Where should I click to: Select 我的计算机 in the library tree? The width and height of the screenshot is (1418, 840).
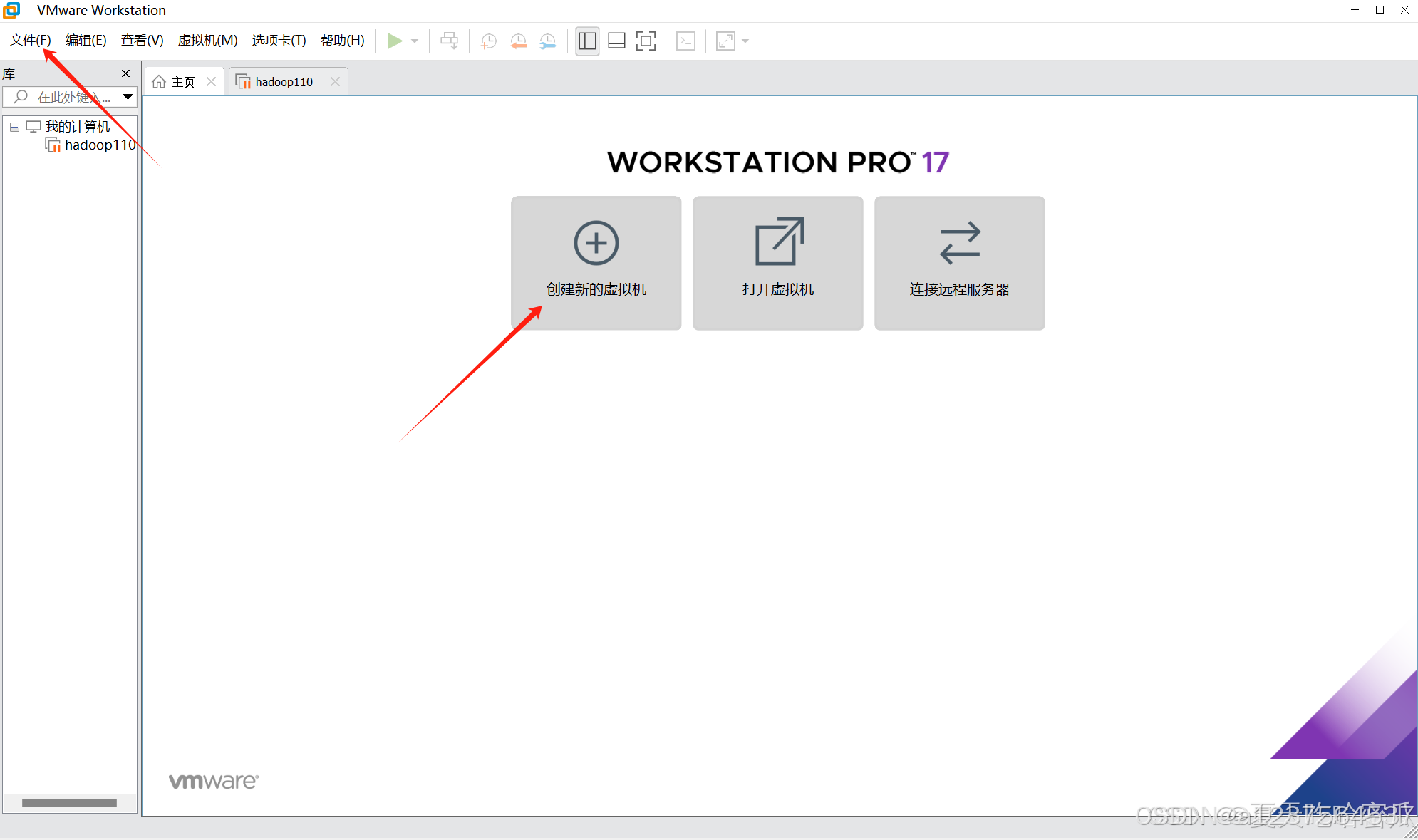point(77,127)
